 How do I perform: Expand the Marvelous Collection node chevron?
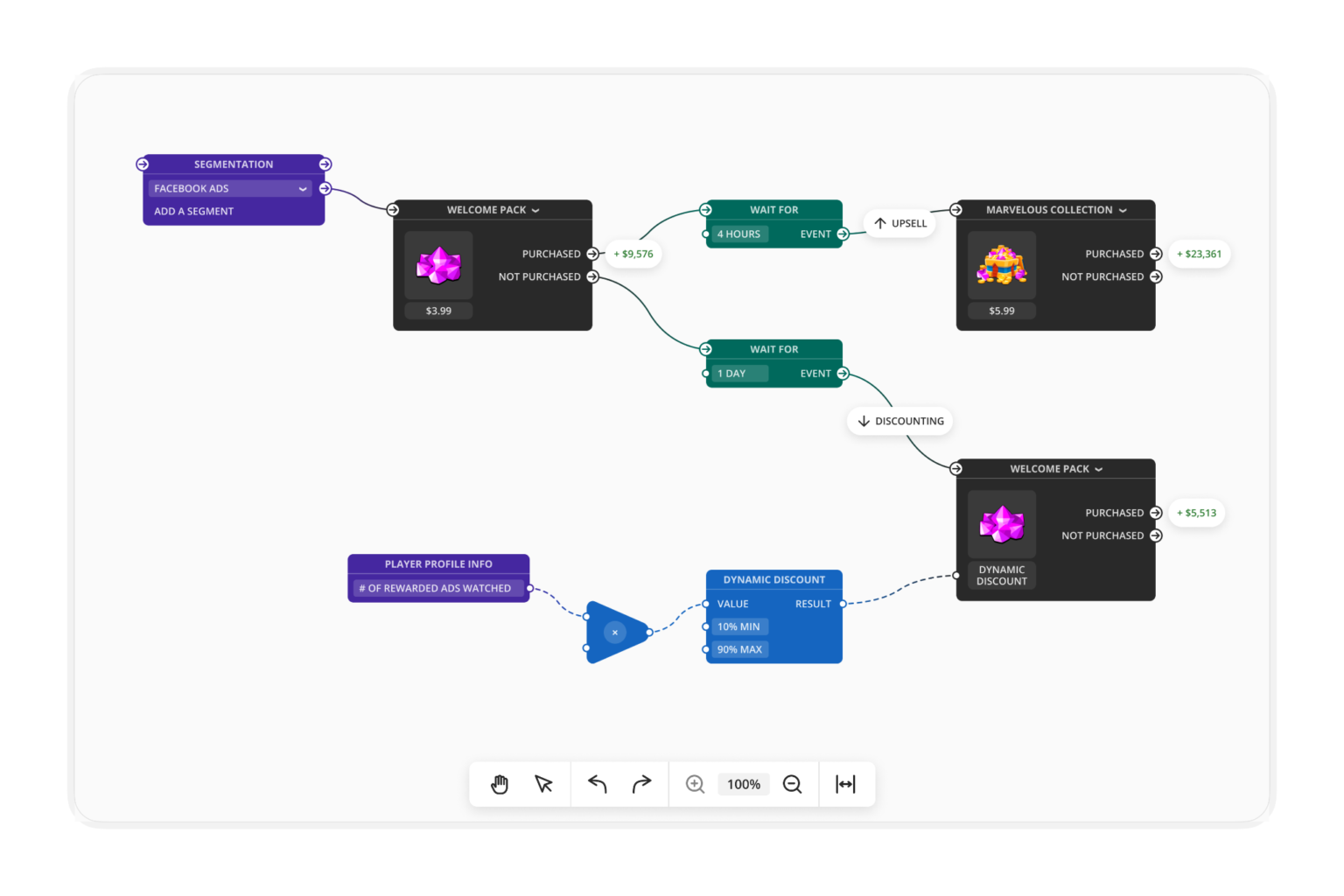tap(1123, 210)
